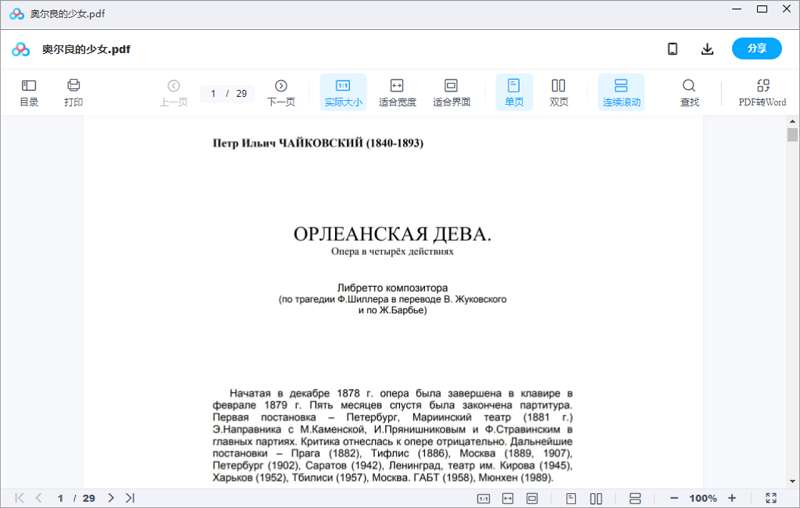Go to next page with 下一页
This screenshot has height=508, width=800.
[281, 93]
